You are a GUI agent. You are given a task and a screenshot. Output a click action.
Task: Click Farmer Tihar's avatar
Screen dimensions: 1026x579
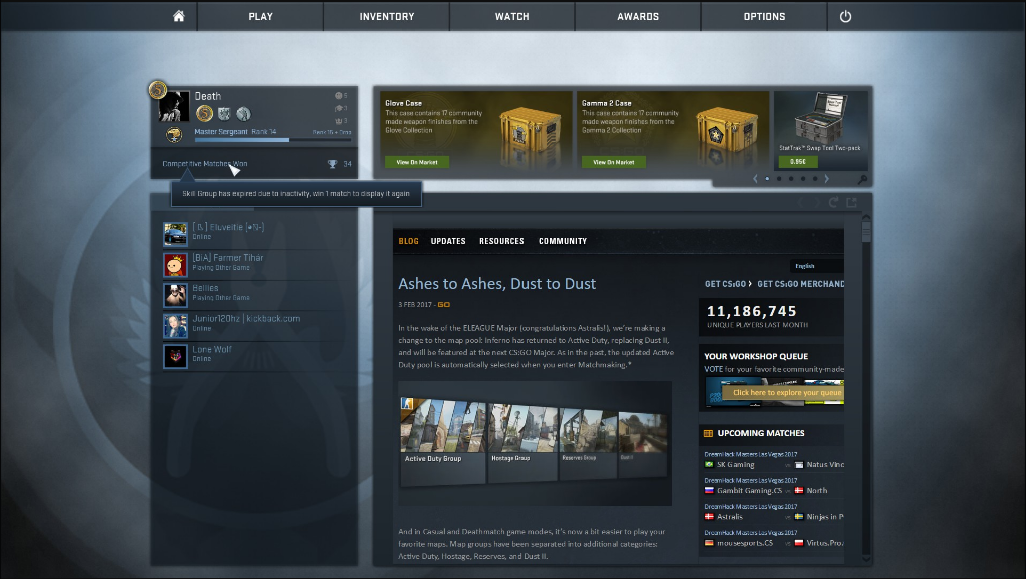175,264
